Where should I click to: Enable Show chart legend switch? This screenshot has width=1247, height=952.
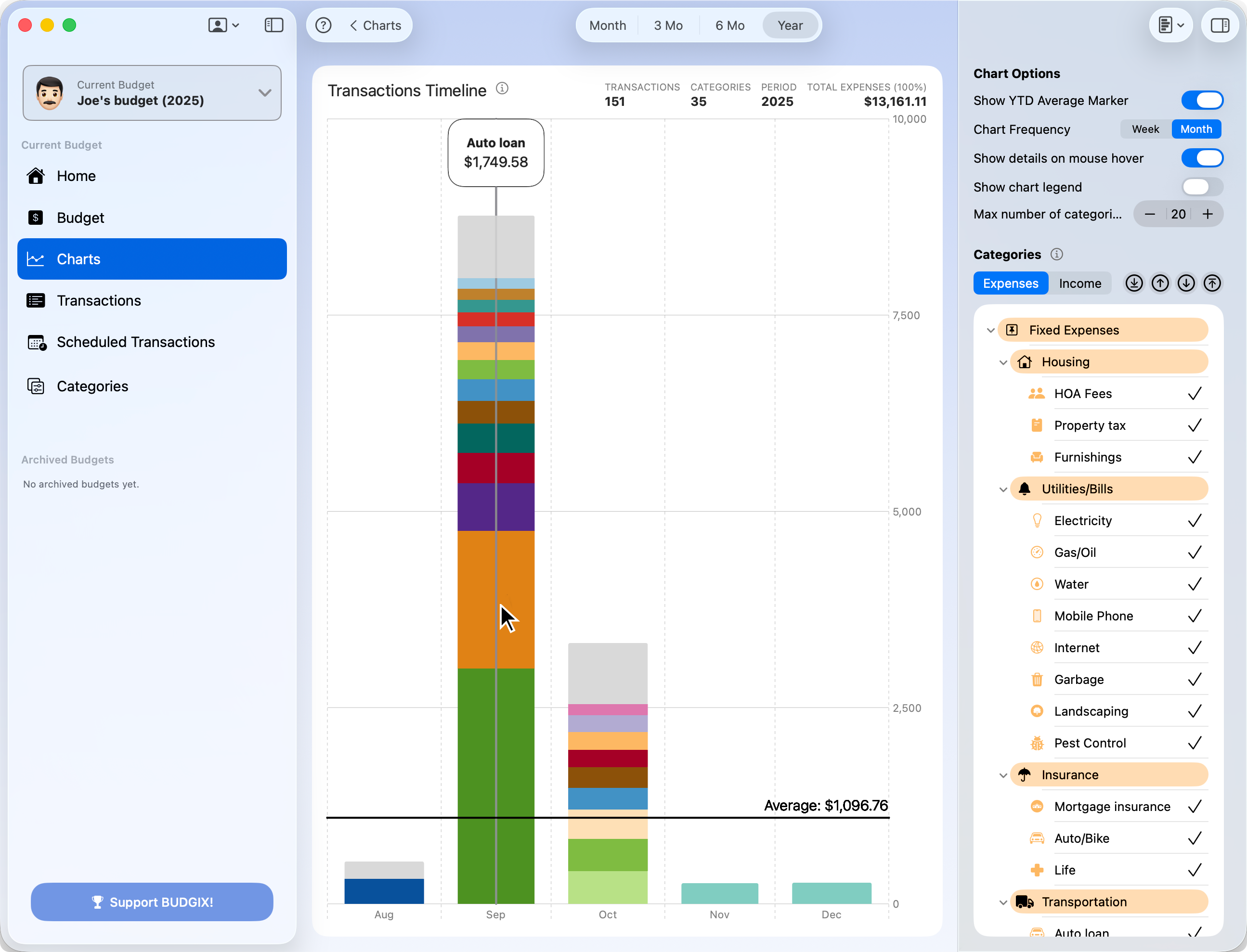[1202, 187]
